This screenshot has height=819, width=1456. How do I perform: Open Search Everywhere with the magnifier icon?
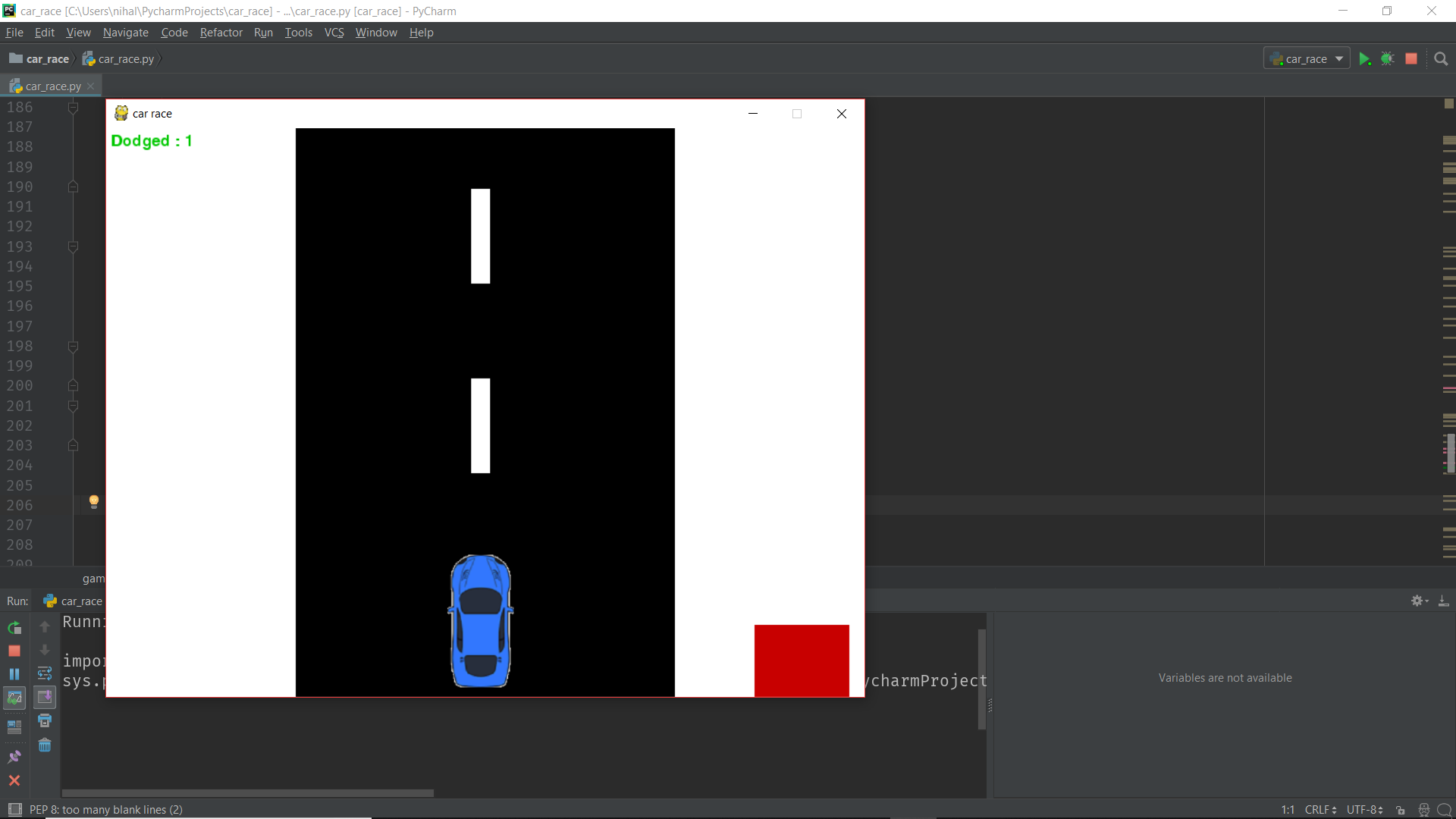pyautogui.click(x=1442, y=58)
